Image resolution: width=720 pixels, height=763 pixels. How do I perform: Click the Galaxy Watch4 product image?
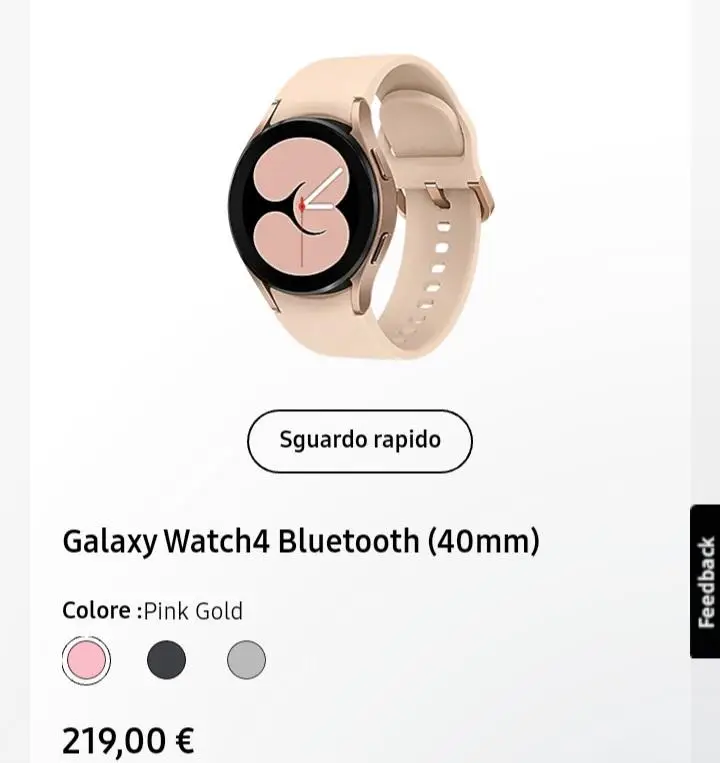click(360, 207)
